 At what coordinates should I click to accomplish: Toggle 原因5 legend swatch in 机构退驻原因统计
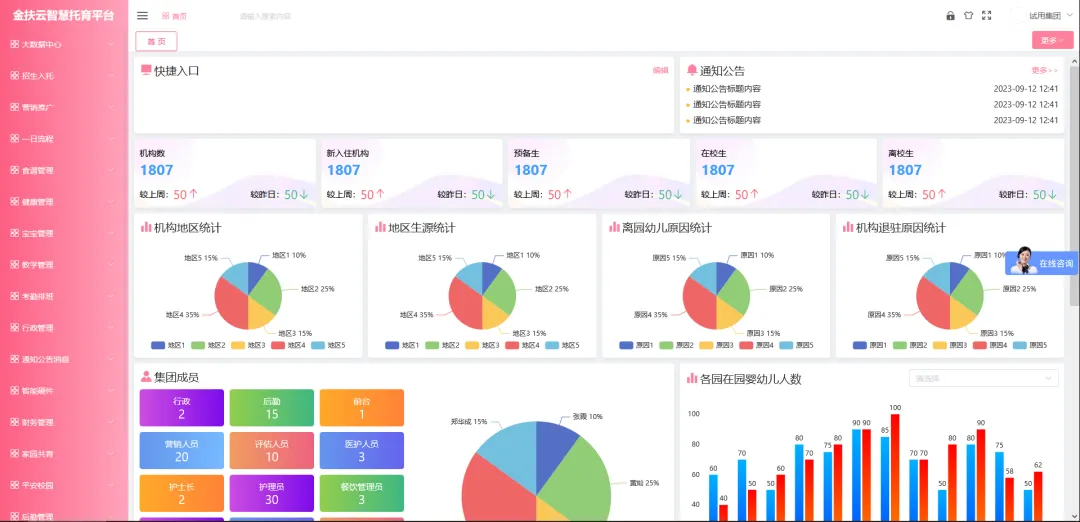pos(1019,345)
